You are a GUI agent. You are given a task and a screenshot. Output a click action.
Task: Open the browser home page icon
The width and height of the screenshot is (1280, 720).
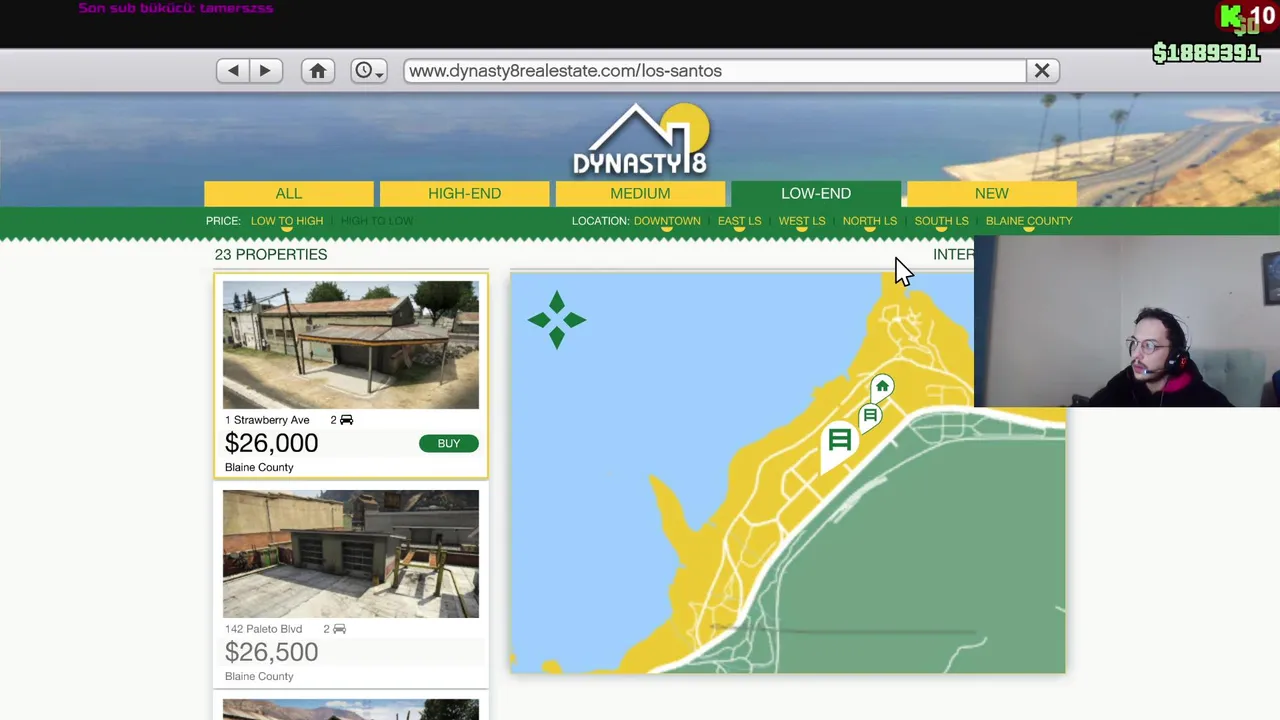coord(318,71)
